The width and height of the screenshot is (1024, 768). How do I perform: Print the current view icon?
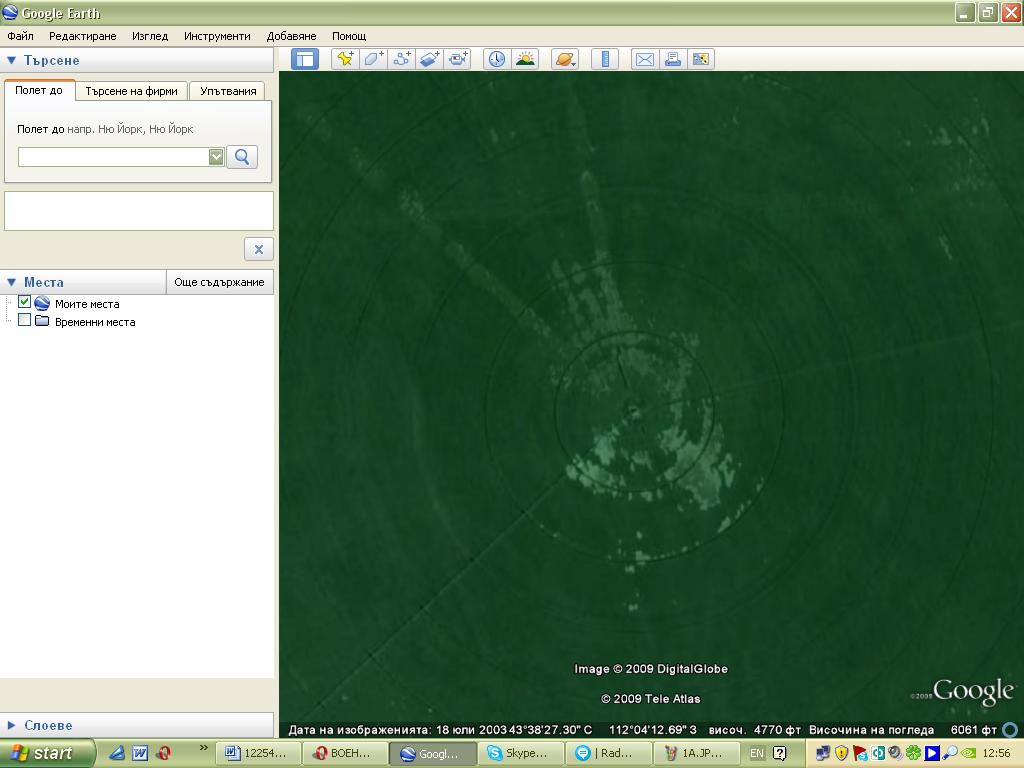(673, 59)
